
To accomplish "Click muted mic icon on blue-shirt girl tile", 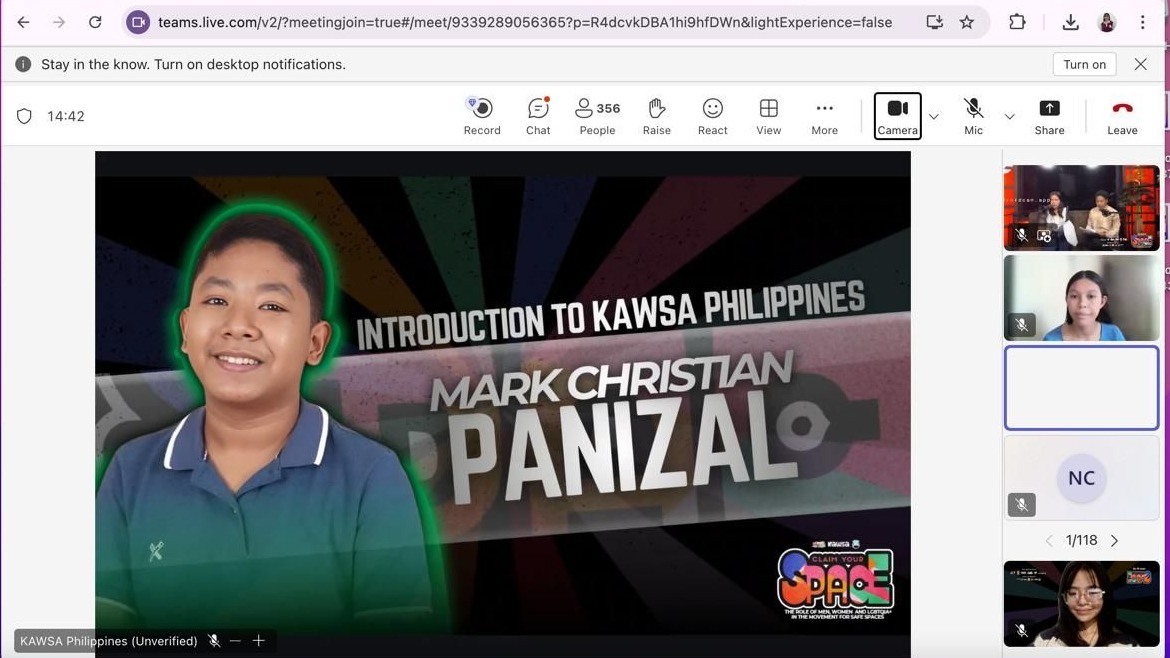I will point(1022,325).
